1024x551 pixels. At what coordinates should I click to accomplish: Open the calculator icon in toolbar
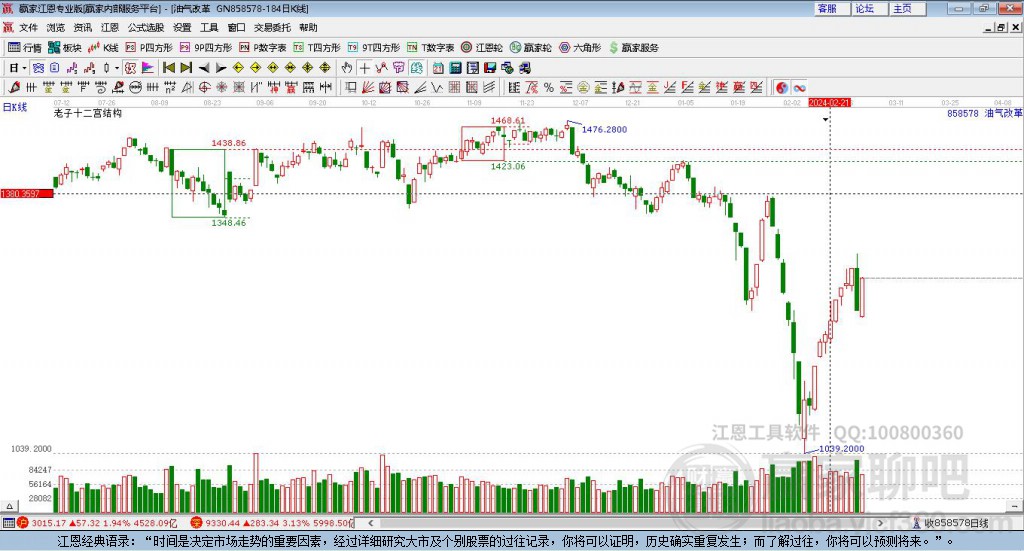tap(456, 68)
